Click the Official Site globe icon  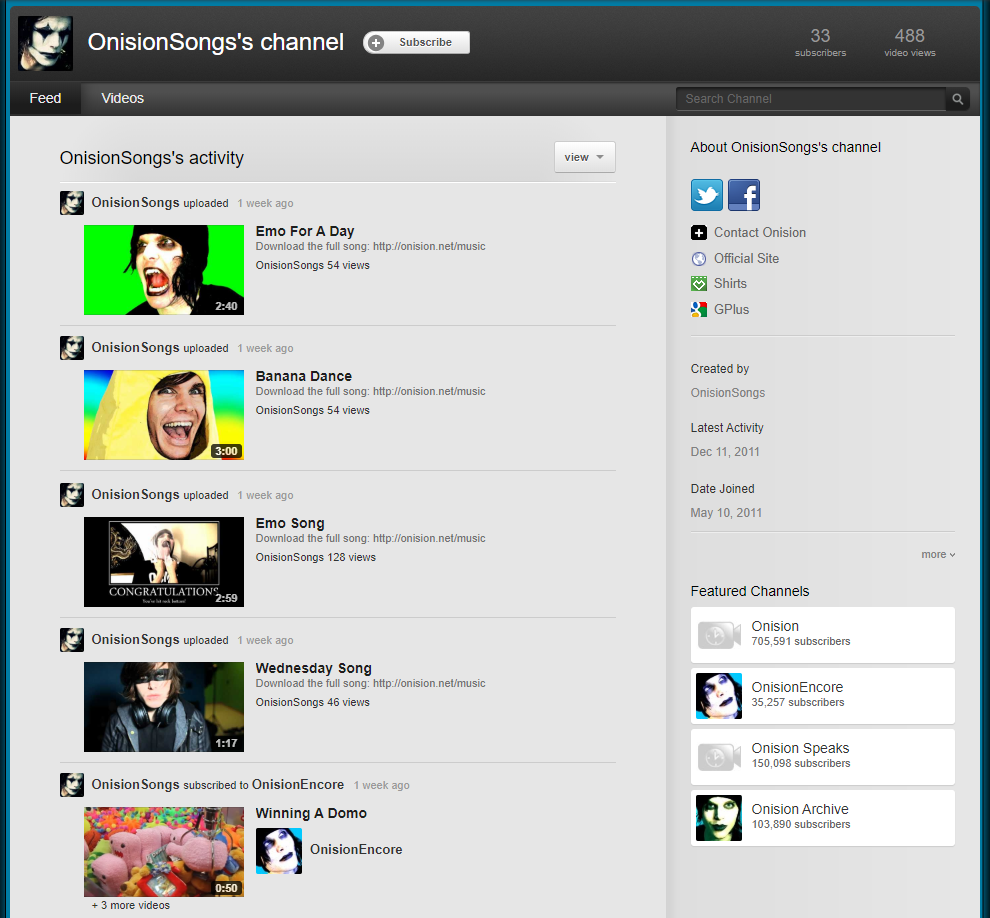tap(699, 258)
